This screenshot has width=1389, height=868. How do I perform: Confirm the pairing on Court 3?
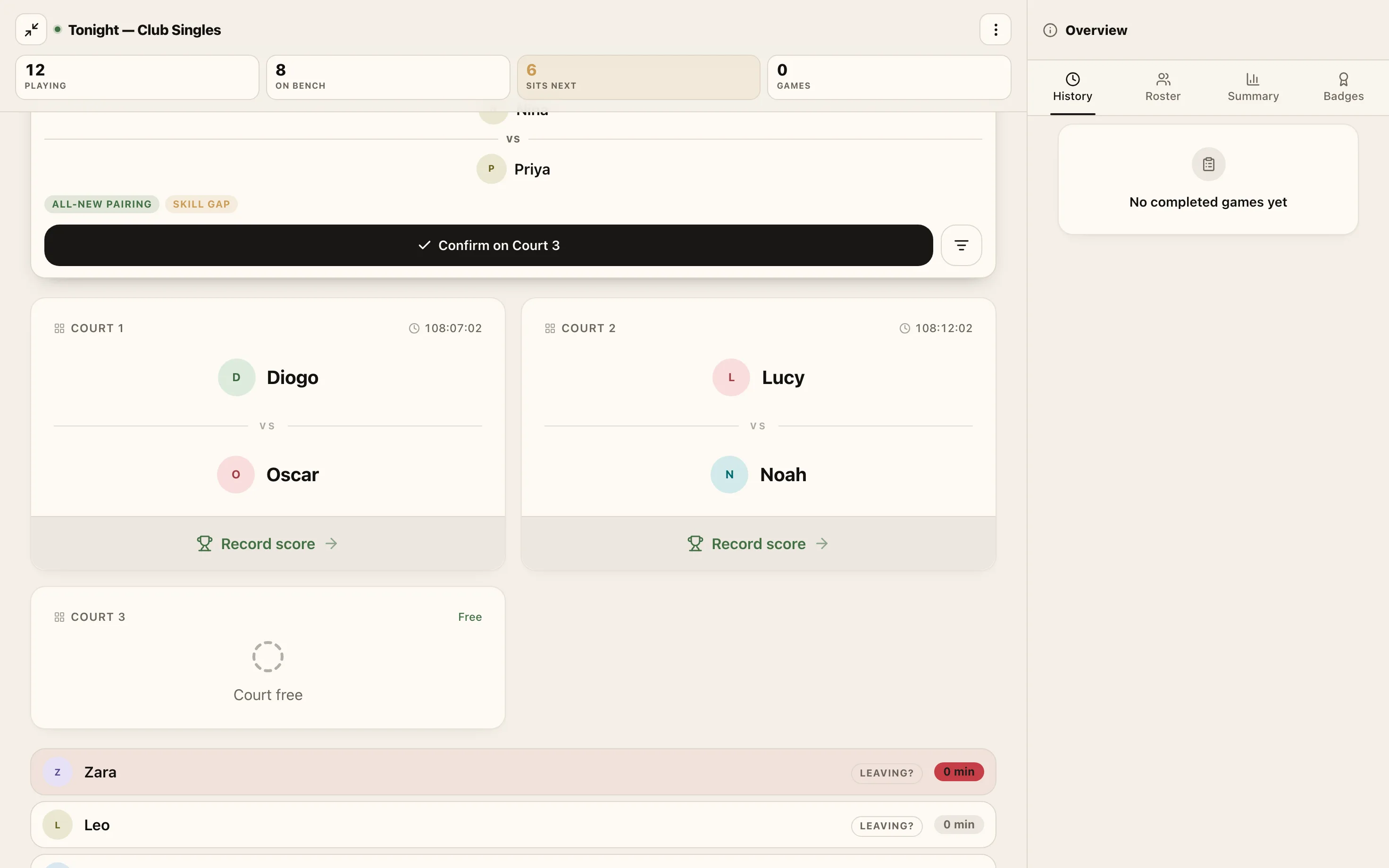click(x=488, y=245)
